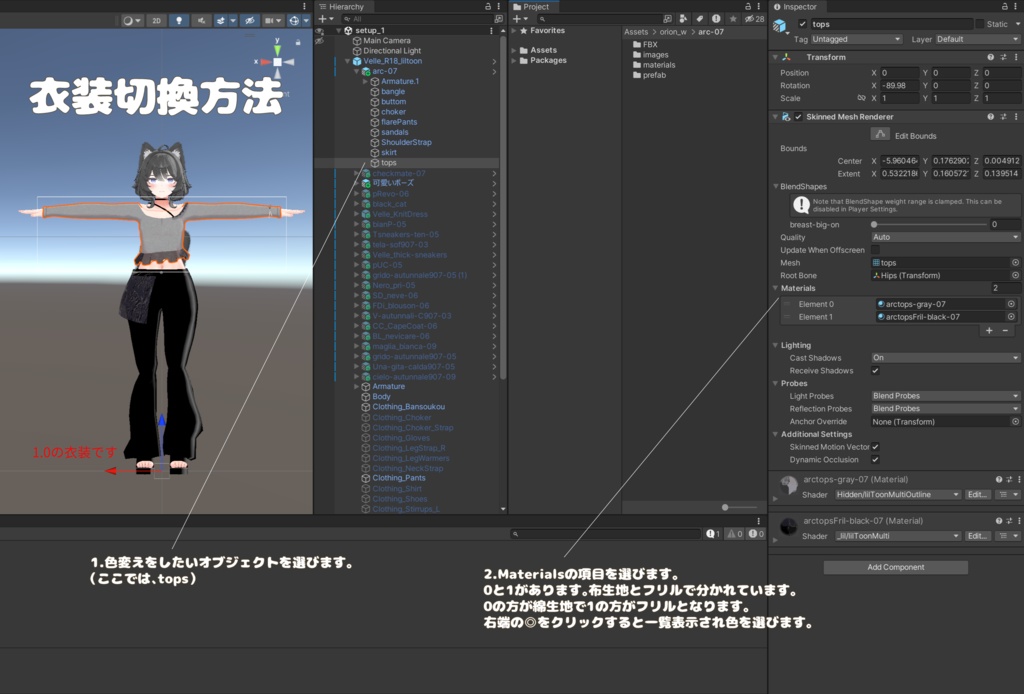Click the Edit Bounds button
The height and width of the screenshot is (694, 1024).
point(880,133)
